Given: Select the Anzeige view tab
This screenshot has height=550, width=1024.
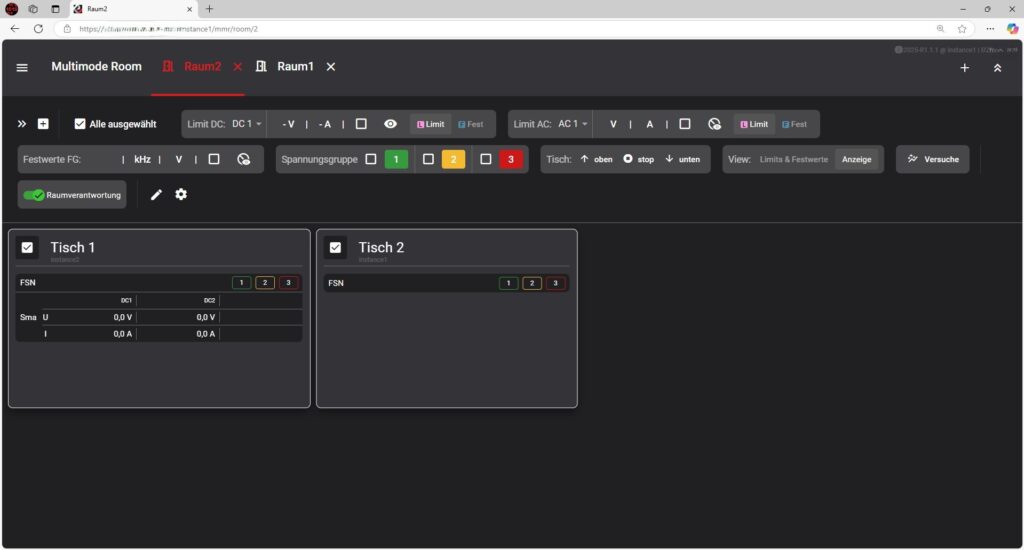Looking at the screenshot, I should 856,159.
